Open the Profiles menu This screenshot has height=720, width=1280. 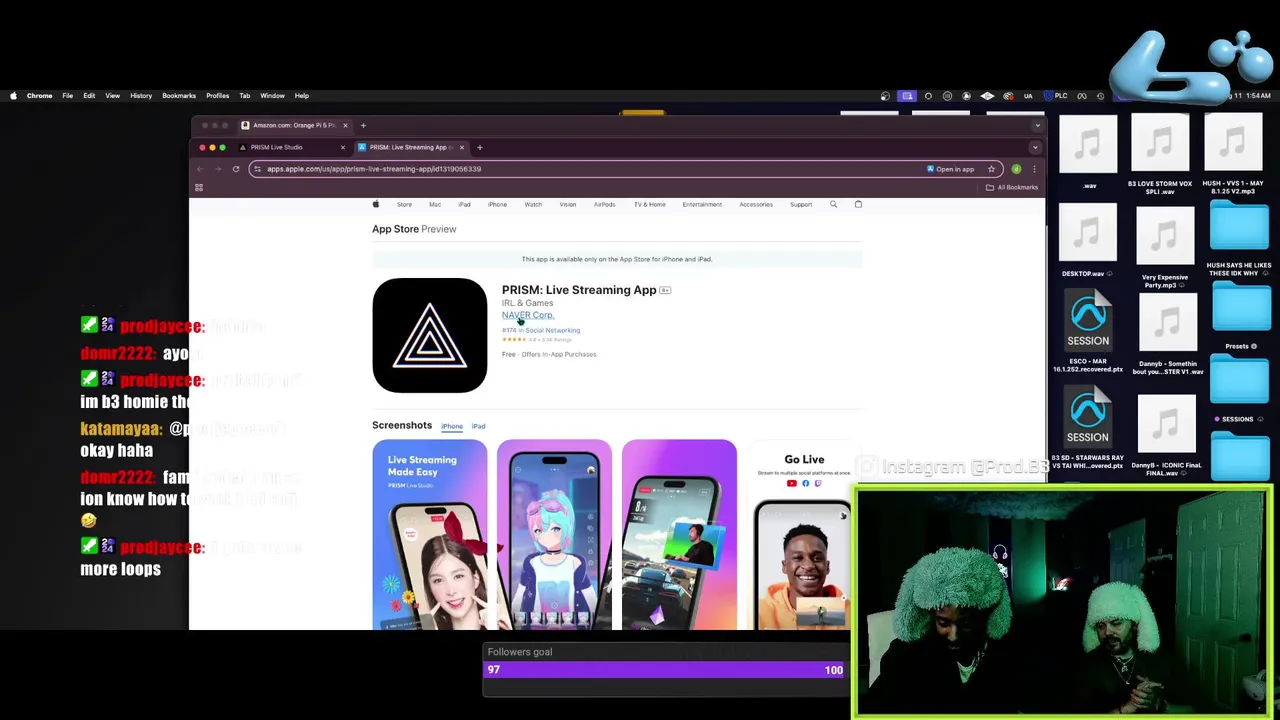[x=217, y=96]
